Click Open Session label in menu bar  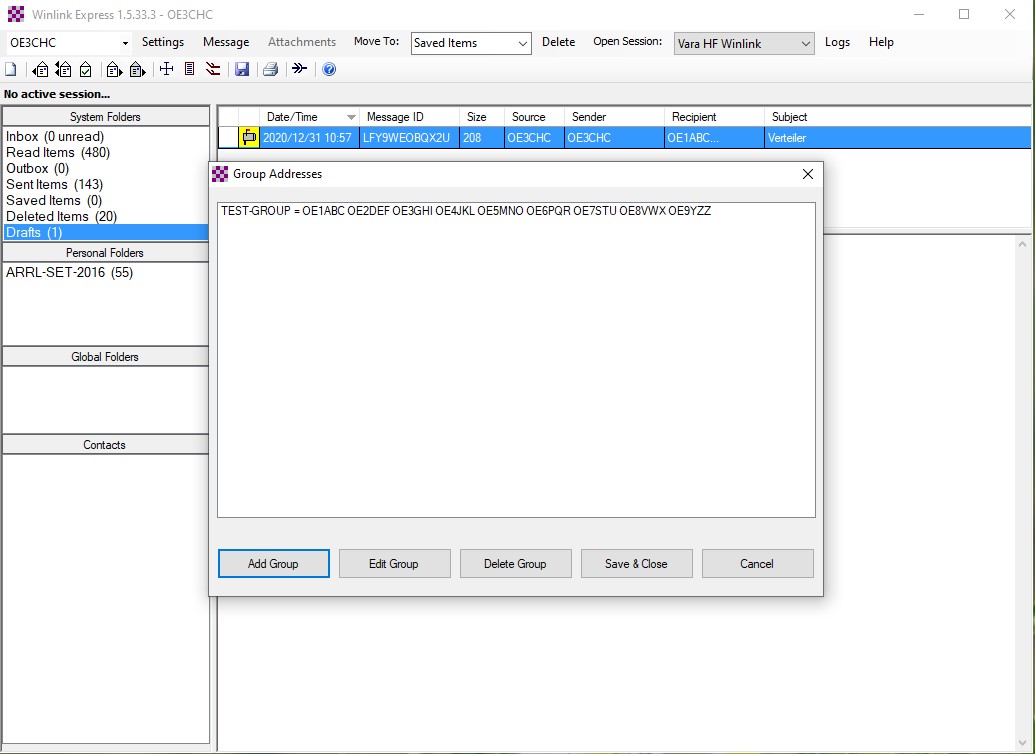point(627,42)
